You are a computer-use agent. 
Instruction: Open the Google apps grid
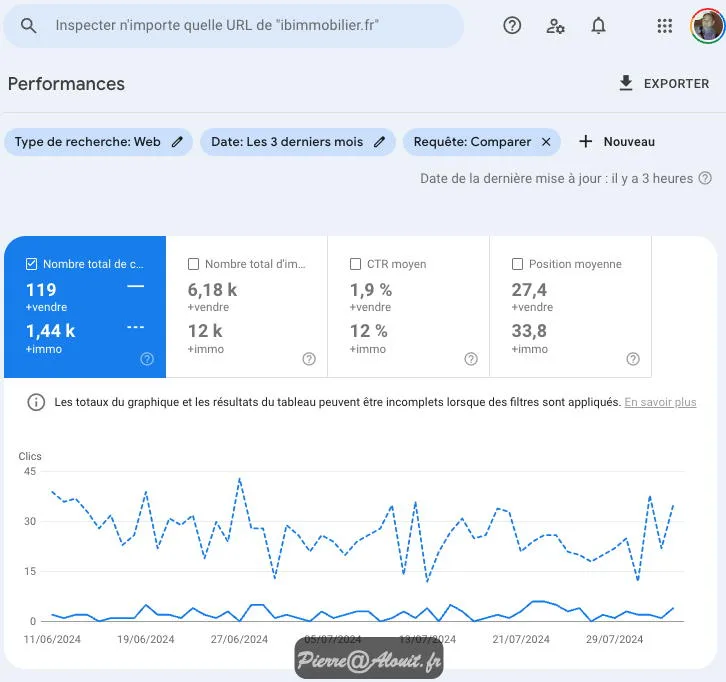[664, 26]
